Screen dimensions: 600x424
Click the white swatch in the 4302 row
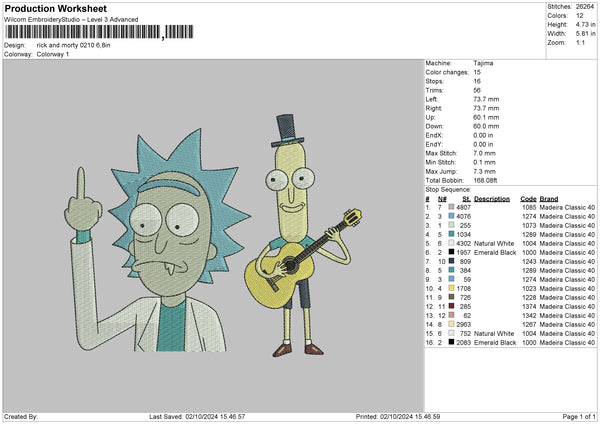(452, 243)
